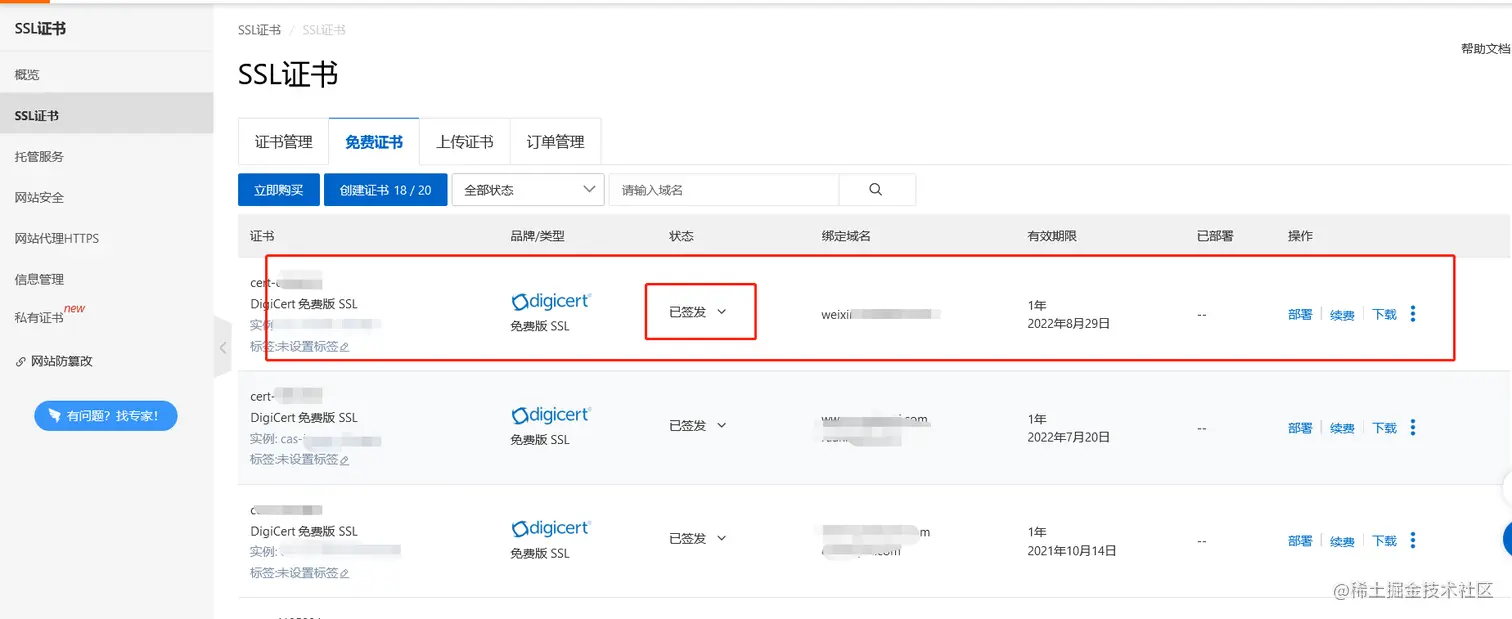Click 创建证书 18 / 20 button
This screenshot has width=1512, height=619.
[385, 190]
